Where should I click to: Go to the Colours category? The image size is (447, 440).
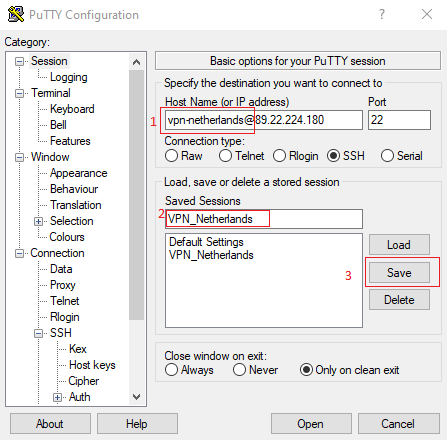(x=67, y=237)
